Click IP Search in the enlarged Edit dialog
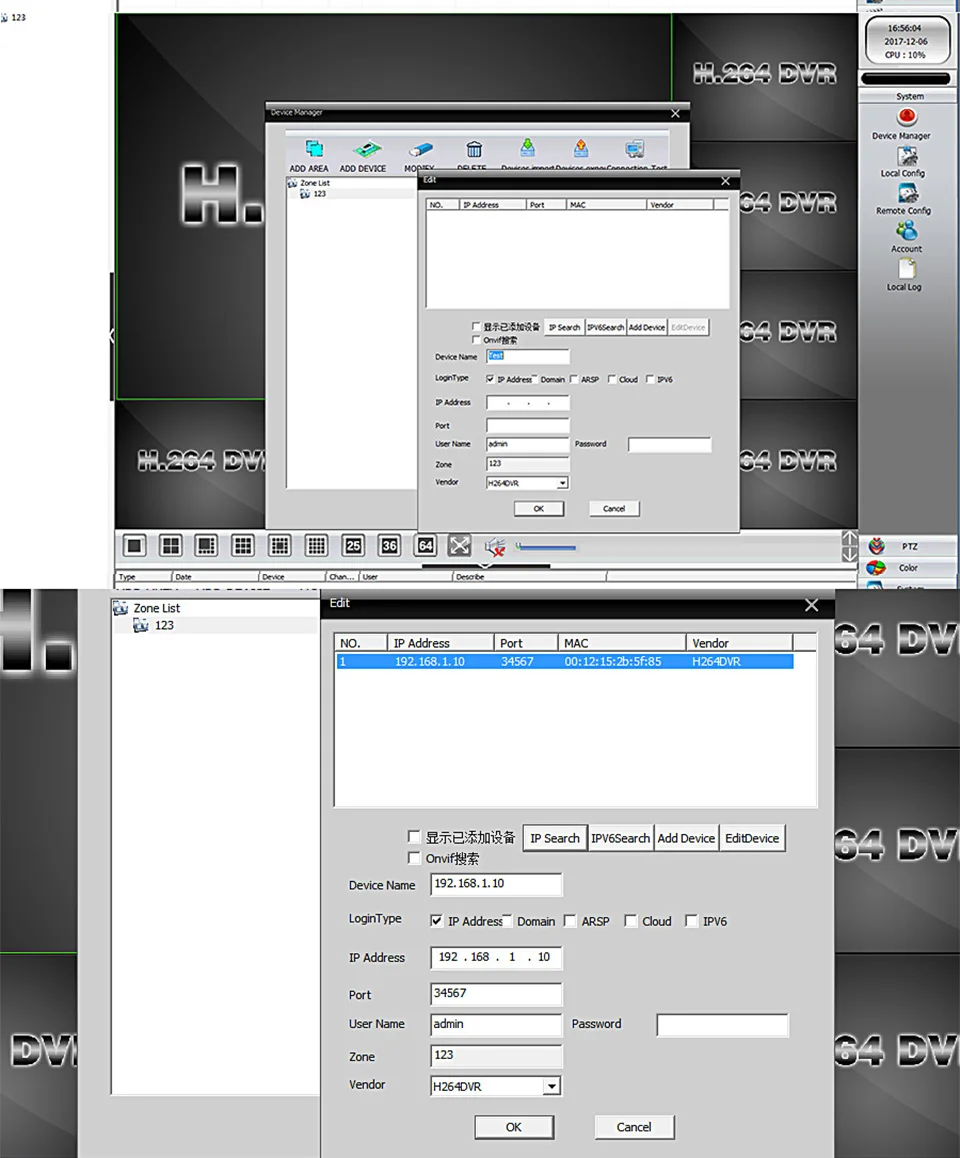This screenshot has height=1158, width=960. coord(555,838)
